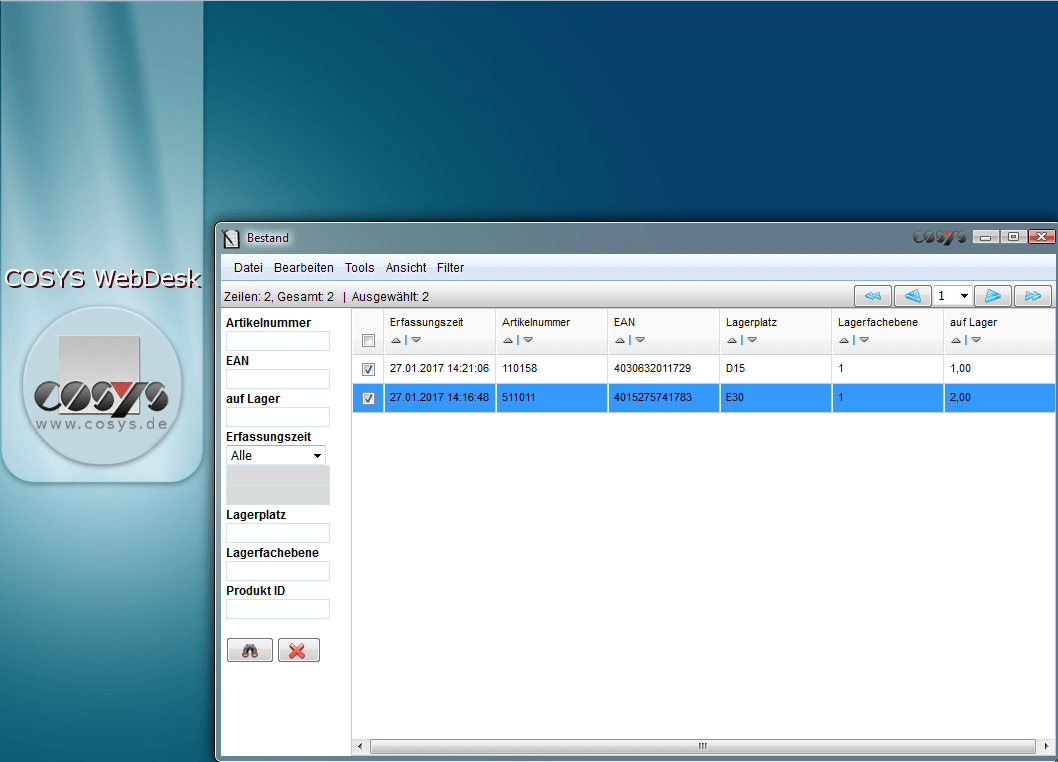Sort Erfassungszeit column ascending
The height and width of the screenshot is (762, 1058).
click(396, 340)
